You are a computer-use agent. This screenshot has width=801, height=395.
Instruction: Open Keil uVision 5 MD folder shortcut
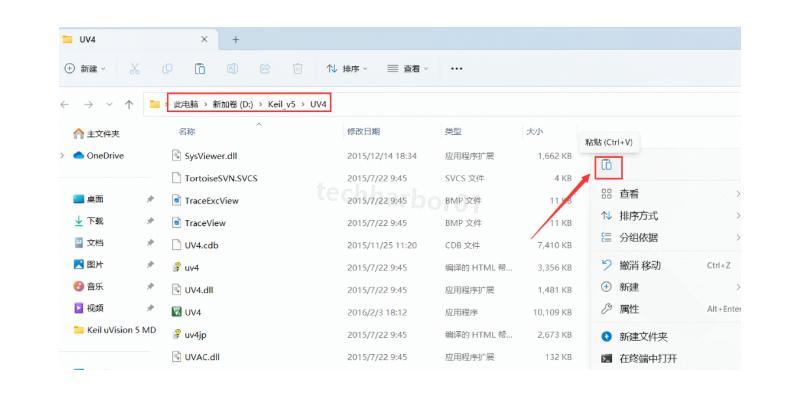click(115, 330)
